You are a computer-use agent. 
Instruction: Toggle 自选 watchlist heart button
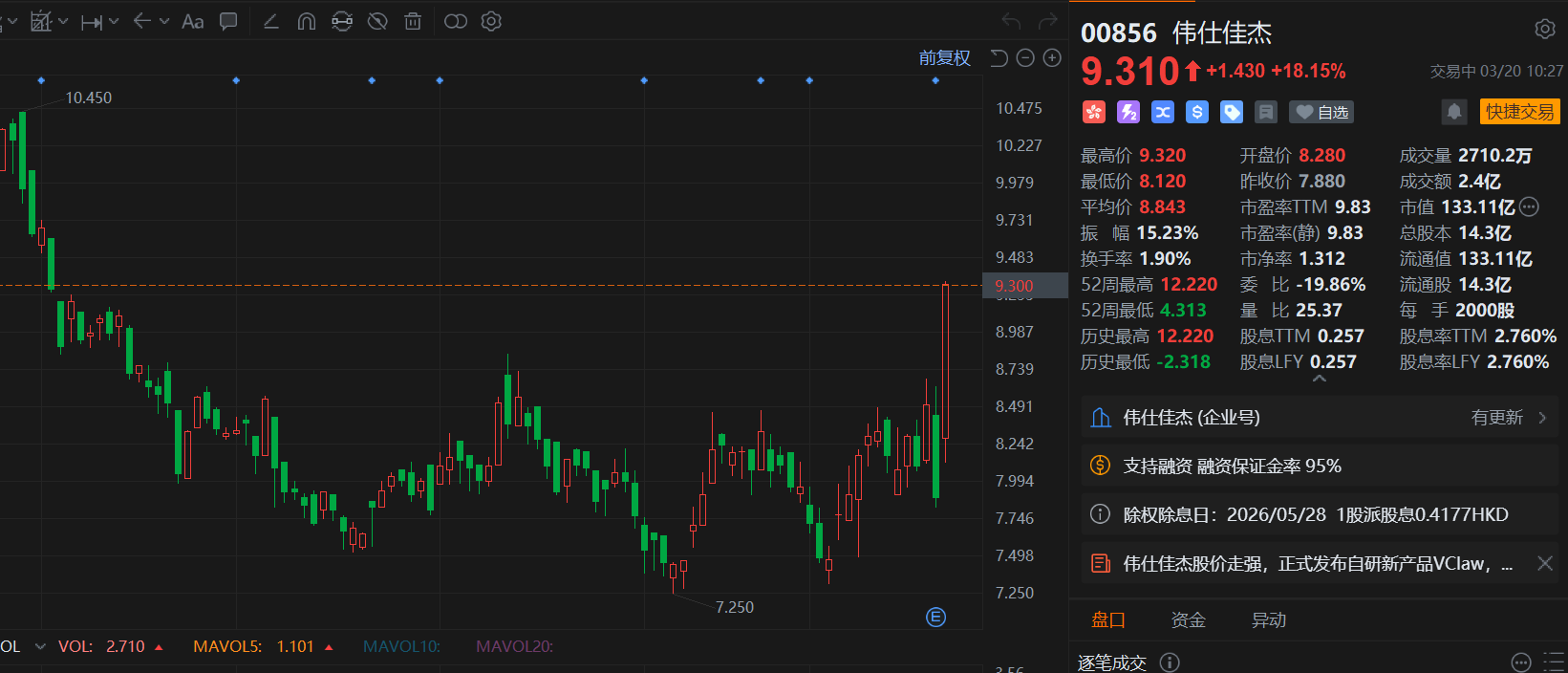pyautogui.click(x=1321, y=112)
